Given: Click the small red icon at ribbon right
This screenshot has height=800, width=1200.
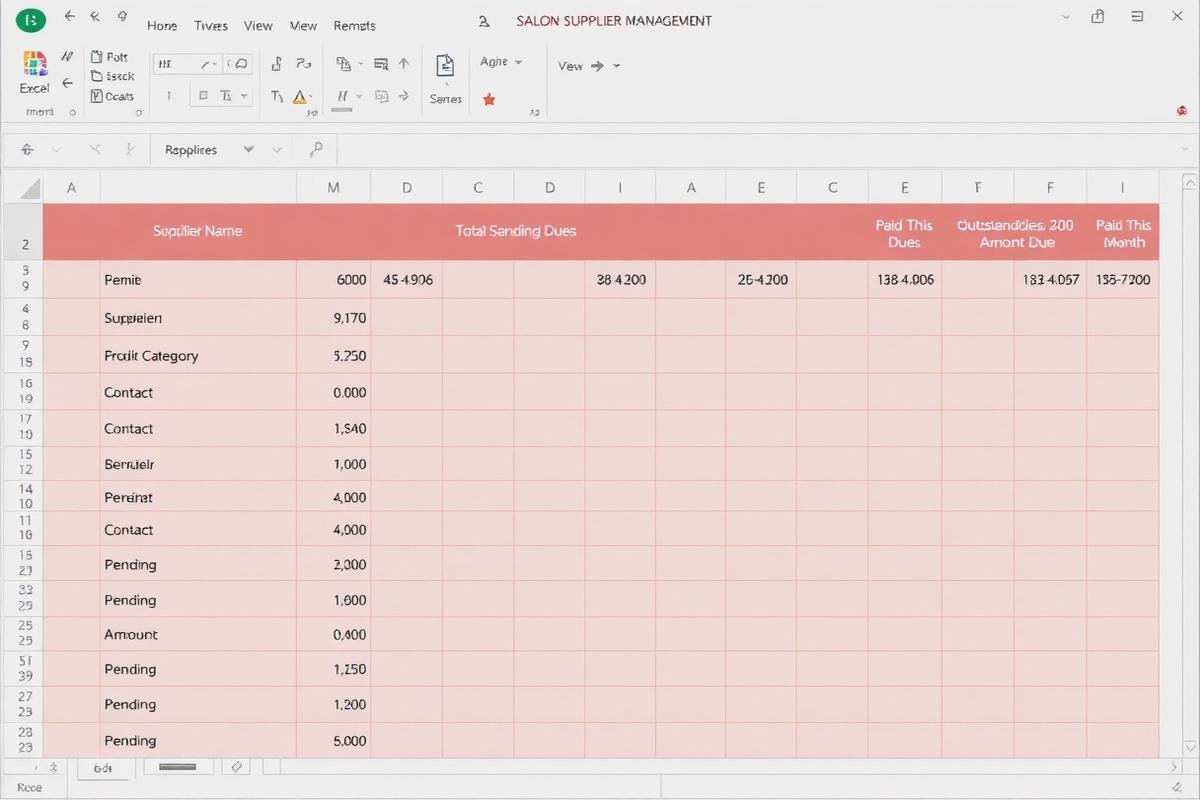Looking at the screenshot, I should [1182, 110].
